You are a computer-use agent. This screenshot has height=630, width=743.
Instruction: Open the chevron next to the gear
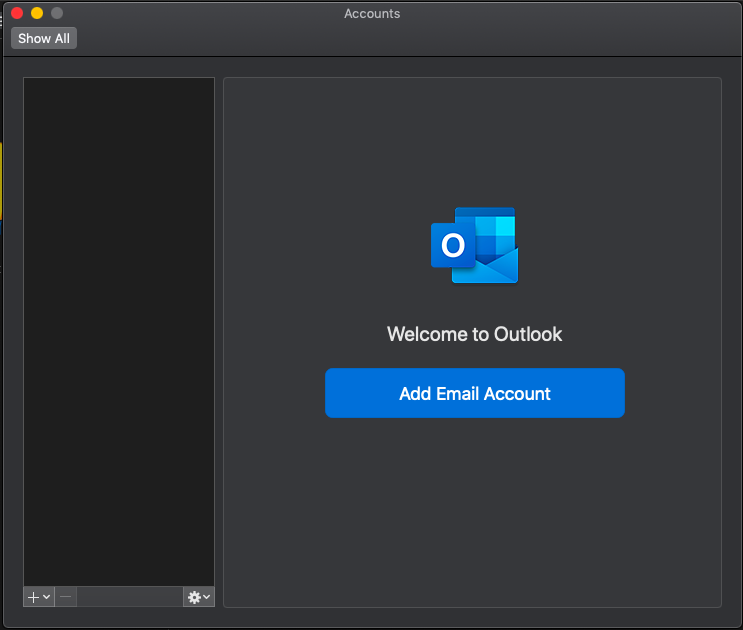tap(206, 597)
